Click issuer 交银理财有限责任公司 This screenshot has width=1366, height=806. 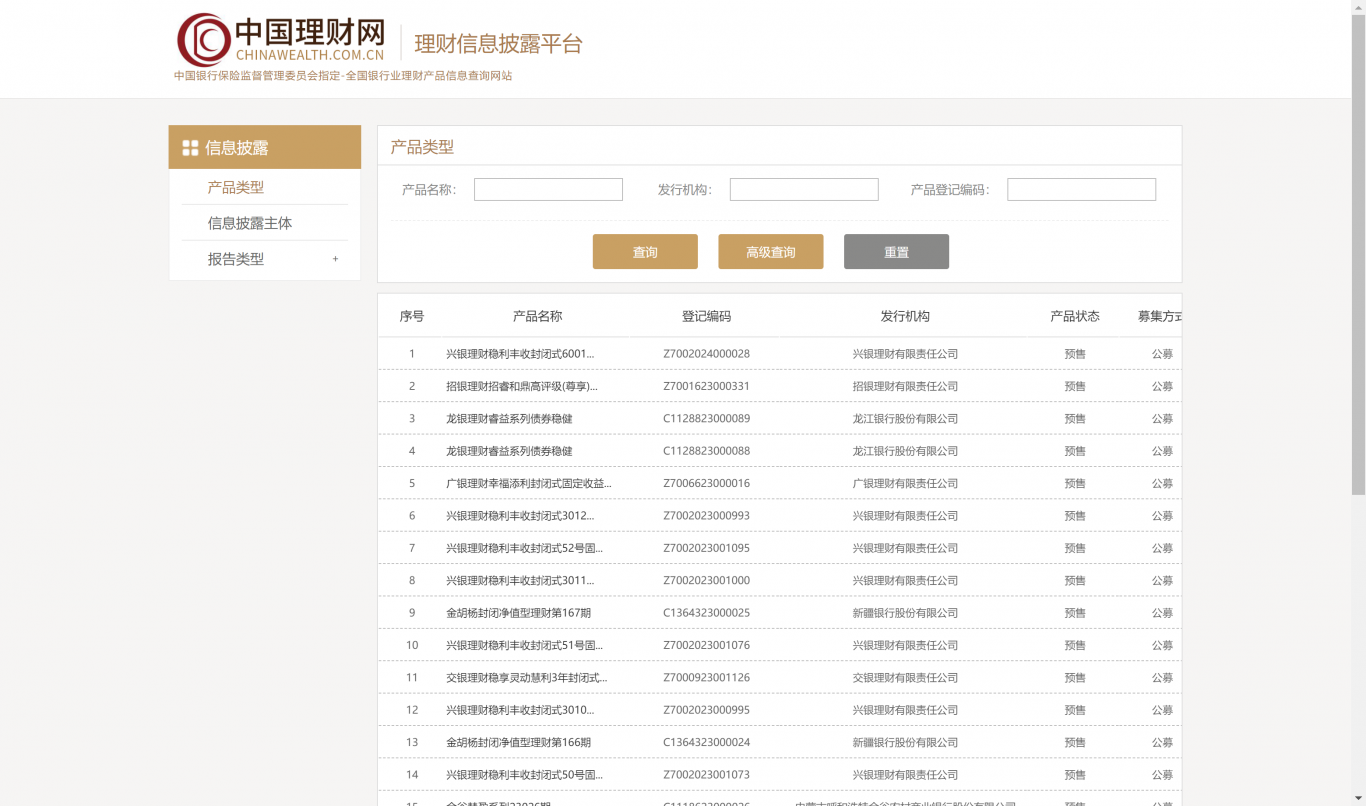coord(905,678)
